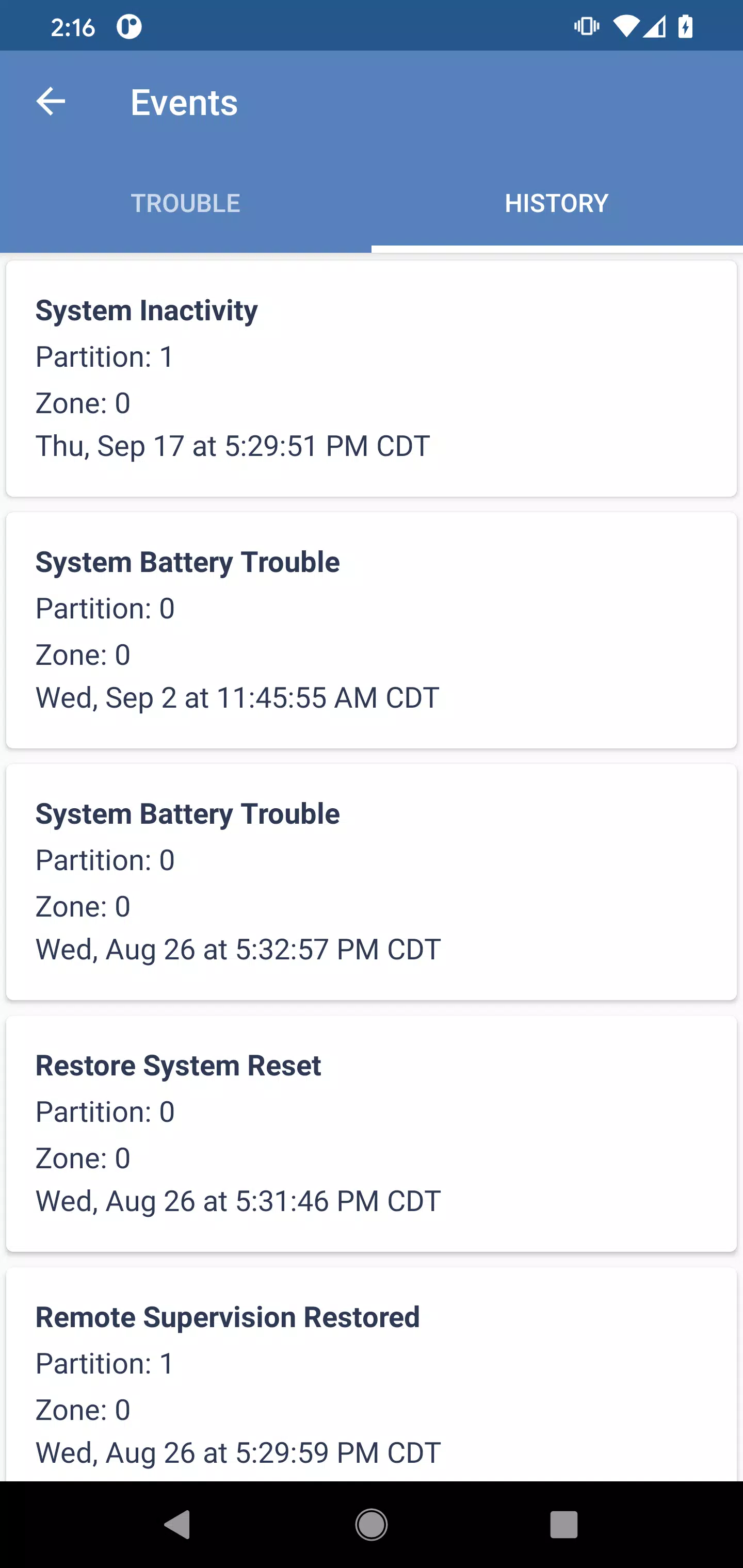Tap the round notification icon in status bar
This screenshot has height=1568, width=743.
129,27
